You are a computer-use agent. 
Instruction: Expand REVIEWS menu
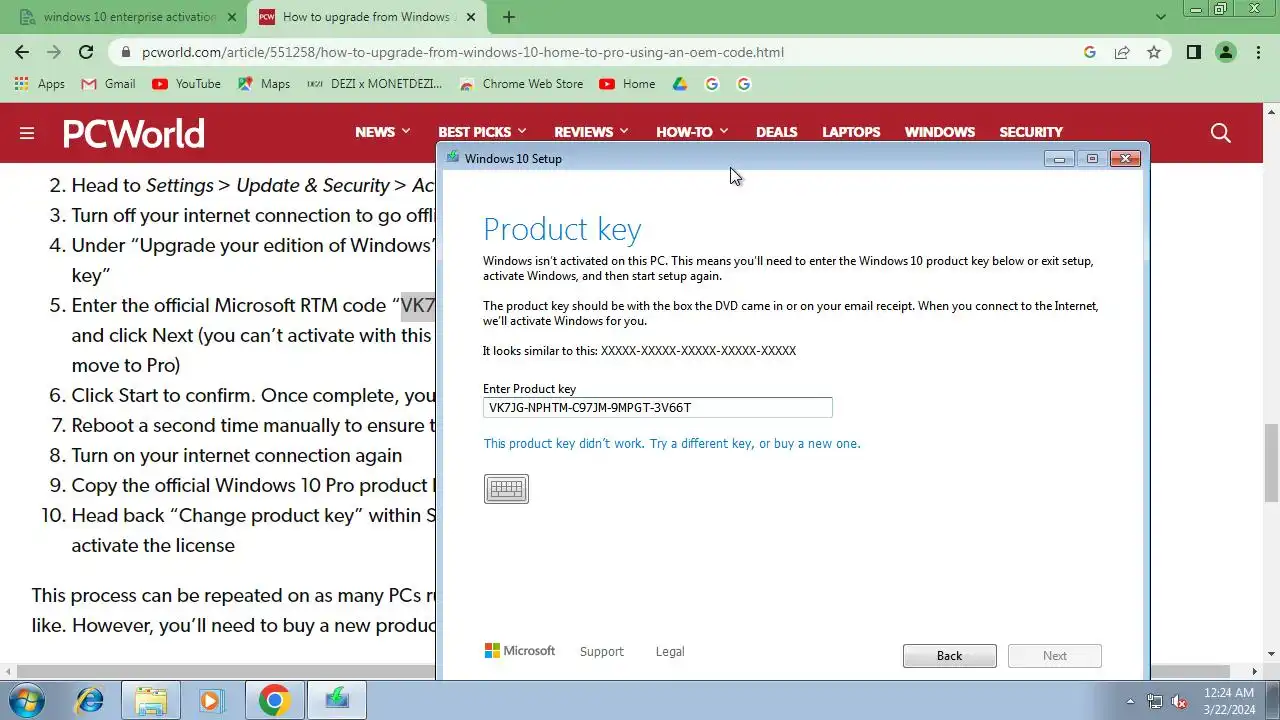[591, 132]
